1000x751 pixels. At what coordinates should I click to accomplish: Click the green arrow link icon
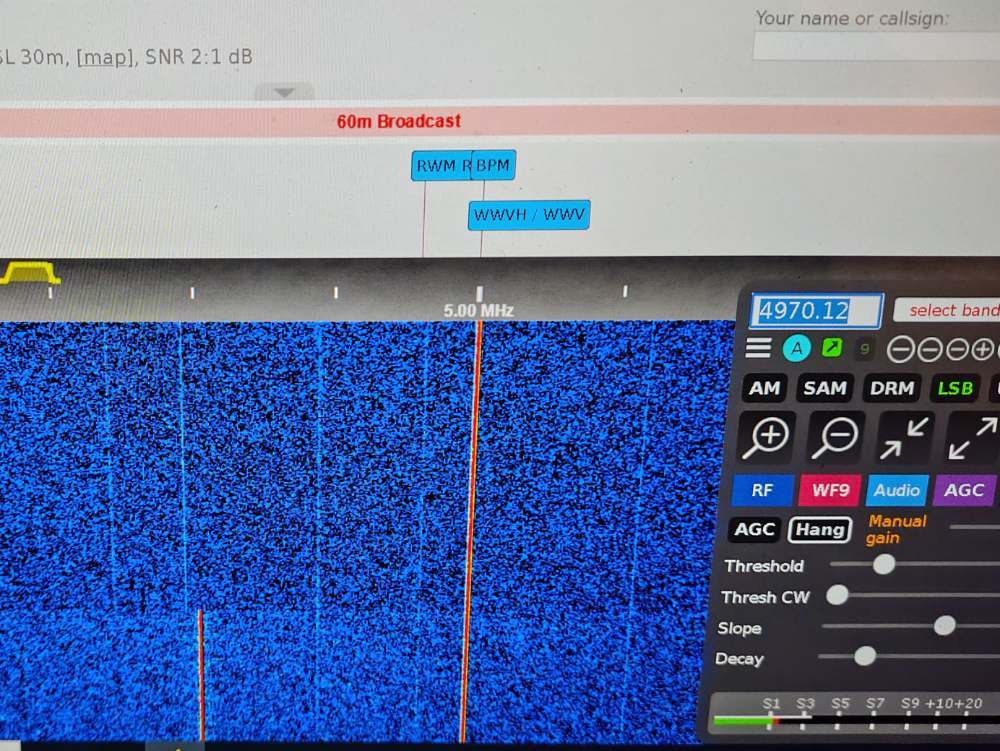pyautogui.click(x=832, y=348)
